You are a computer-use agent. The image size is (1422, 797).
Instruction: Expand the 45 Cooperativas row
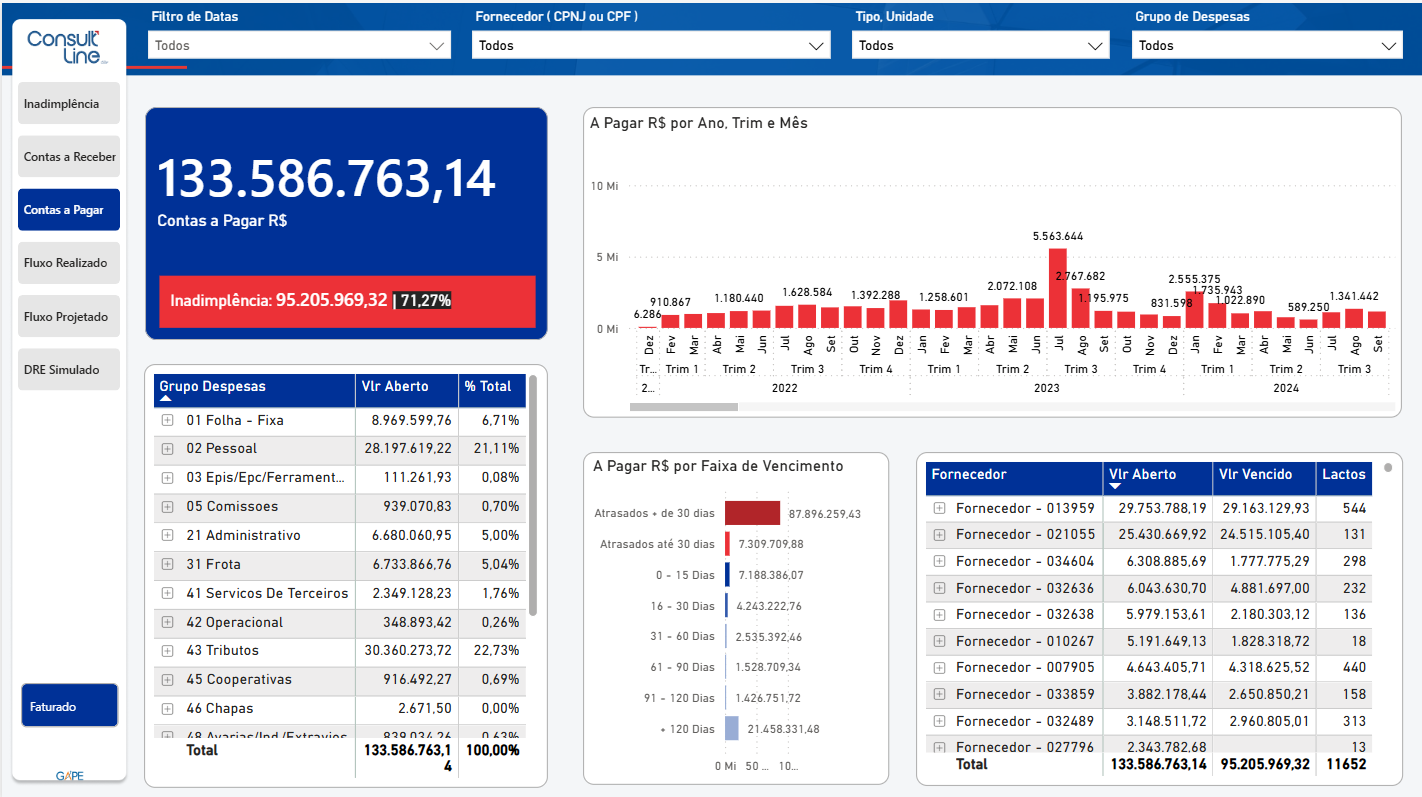[168, 680]
